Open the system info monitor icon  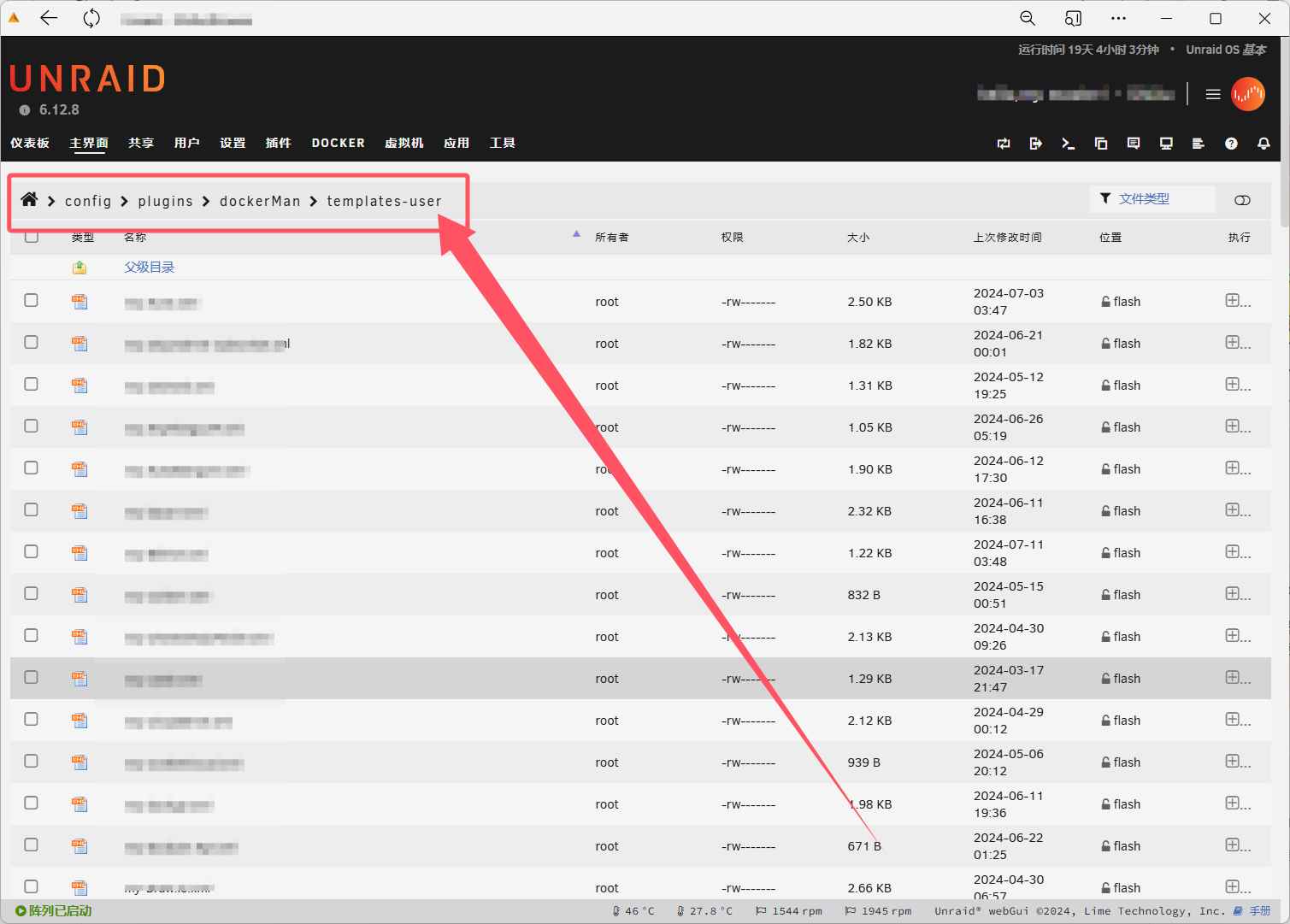click(1166, 144)
